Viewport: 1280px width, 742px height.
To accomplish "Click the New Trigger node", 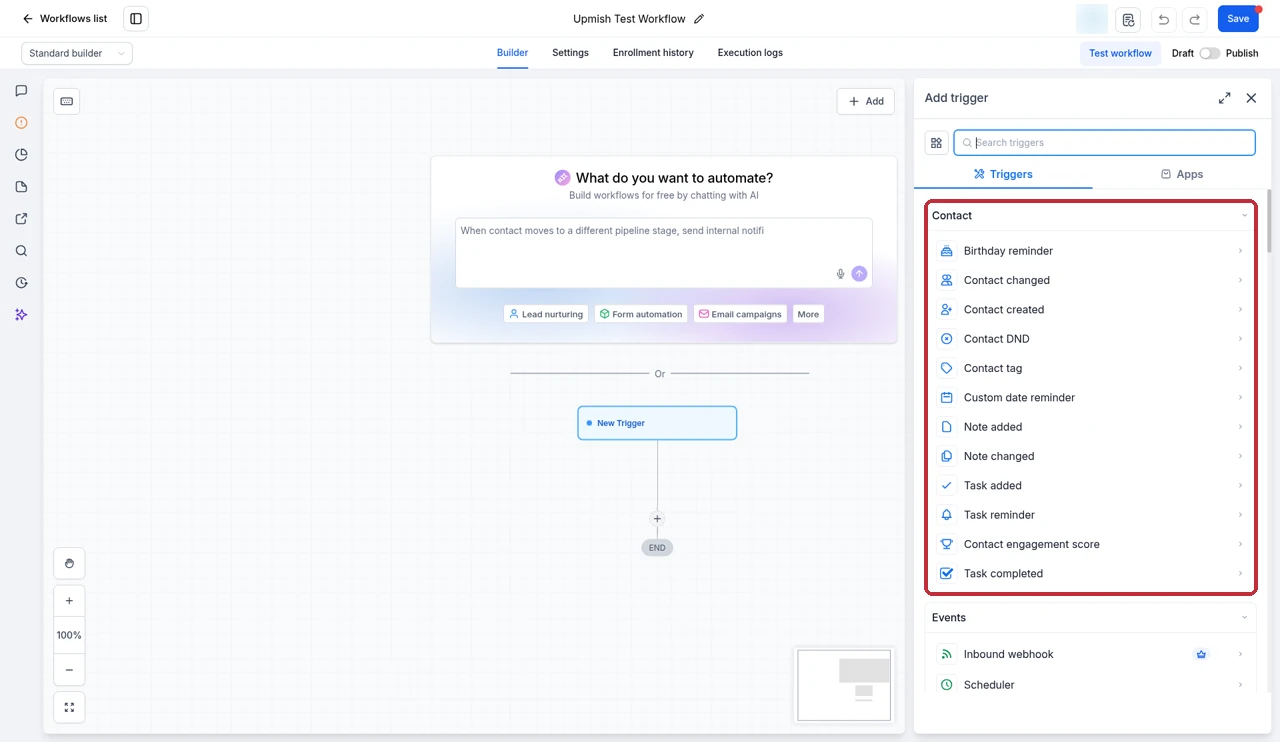I will coord(657,423).
